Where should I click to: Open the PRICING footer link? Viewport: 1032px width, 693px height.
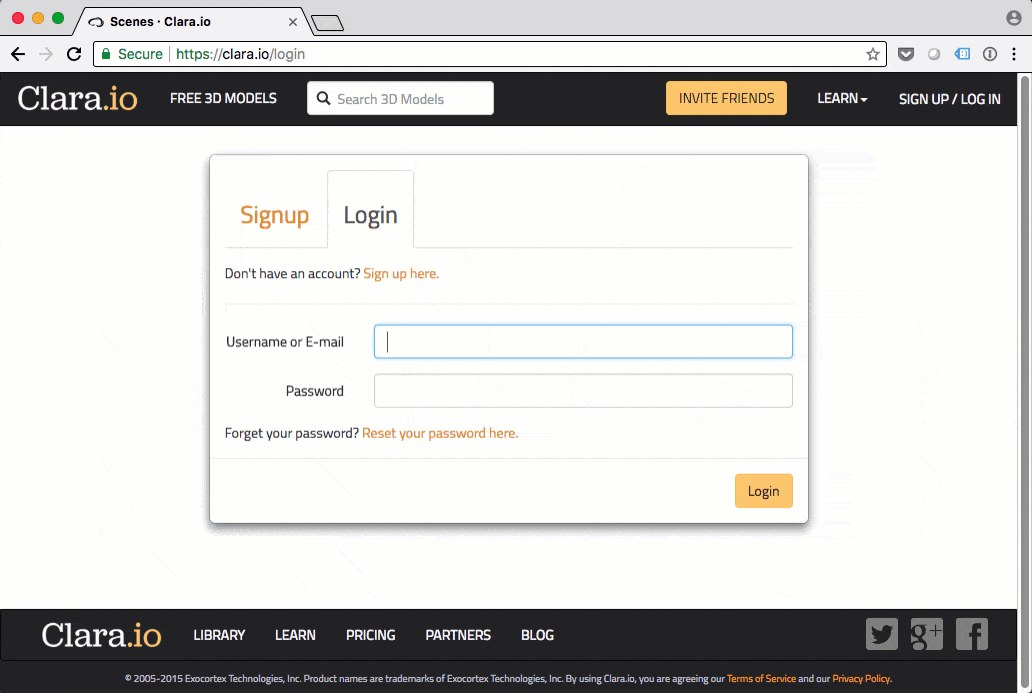[x=371, y=635]
